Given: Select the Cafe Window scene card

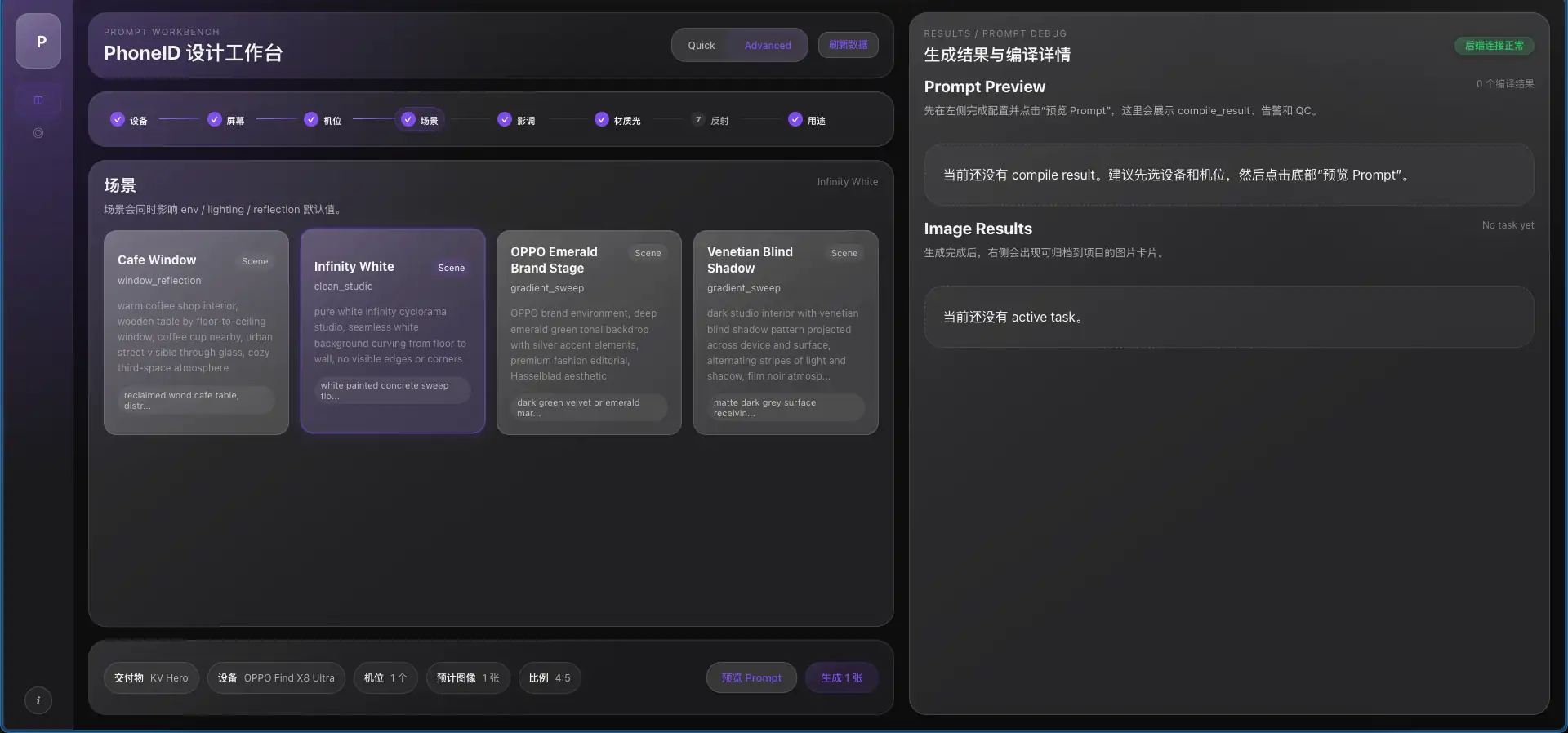Looking at the screenshot, I should point(196,332).
